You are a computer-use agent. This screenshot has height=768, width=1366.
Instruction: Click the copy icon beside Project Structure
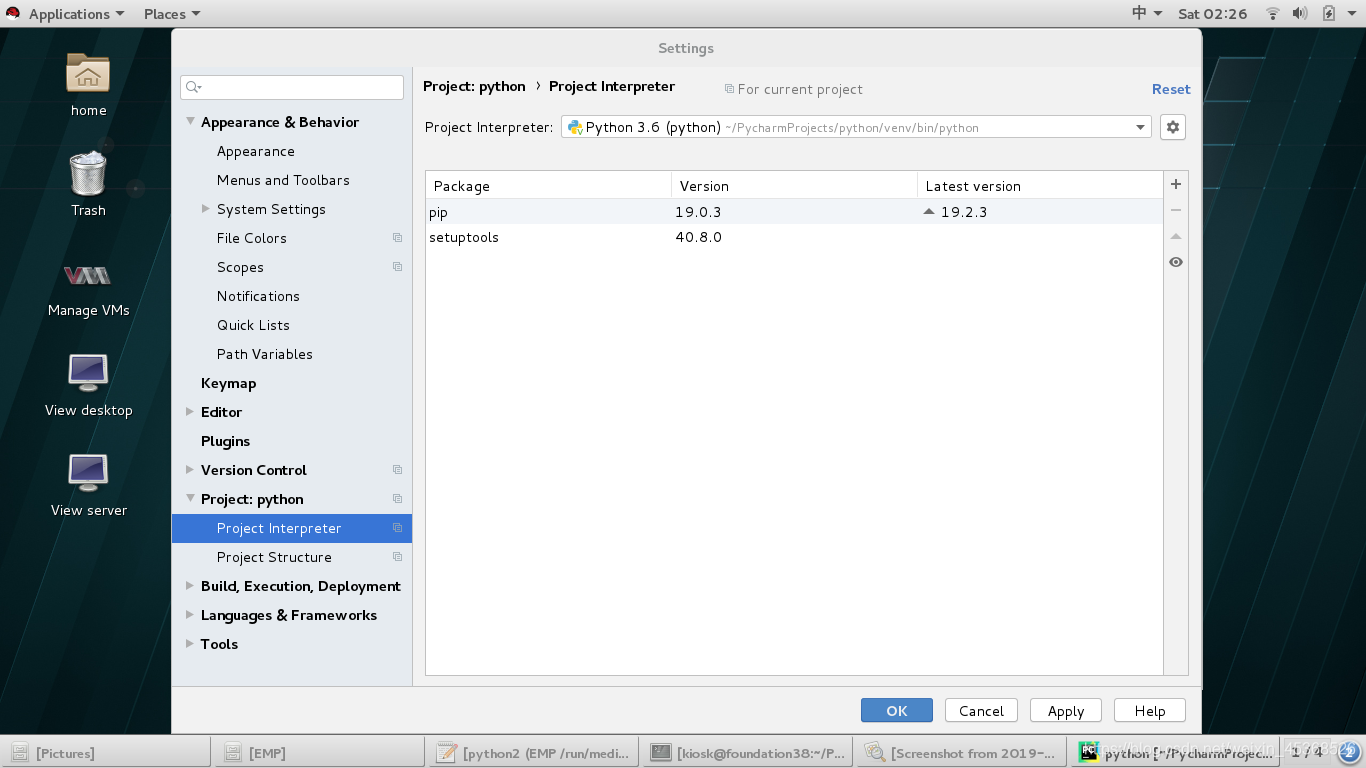coord(397,557)
